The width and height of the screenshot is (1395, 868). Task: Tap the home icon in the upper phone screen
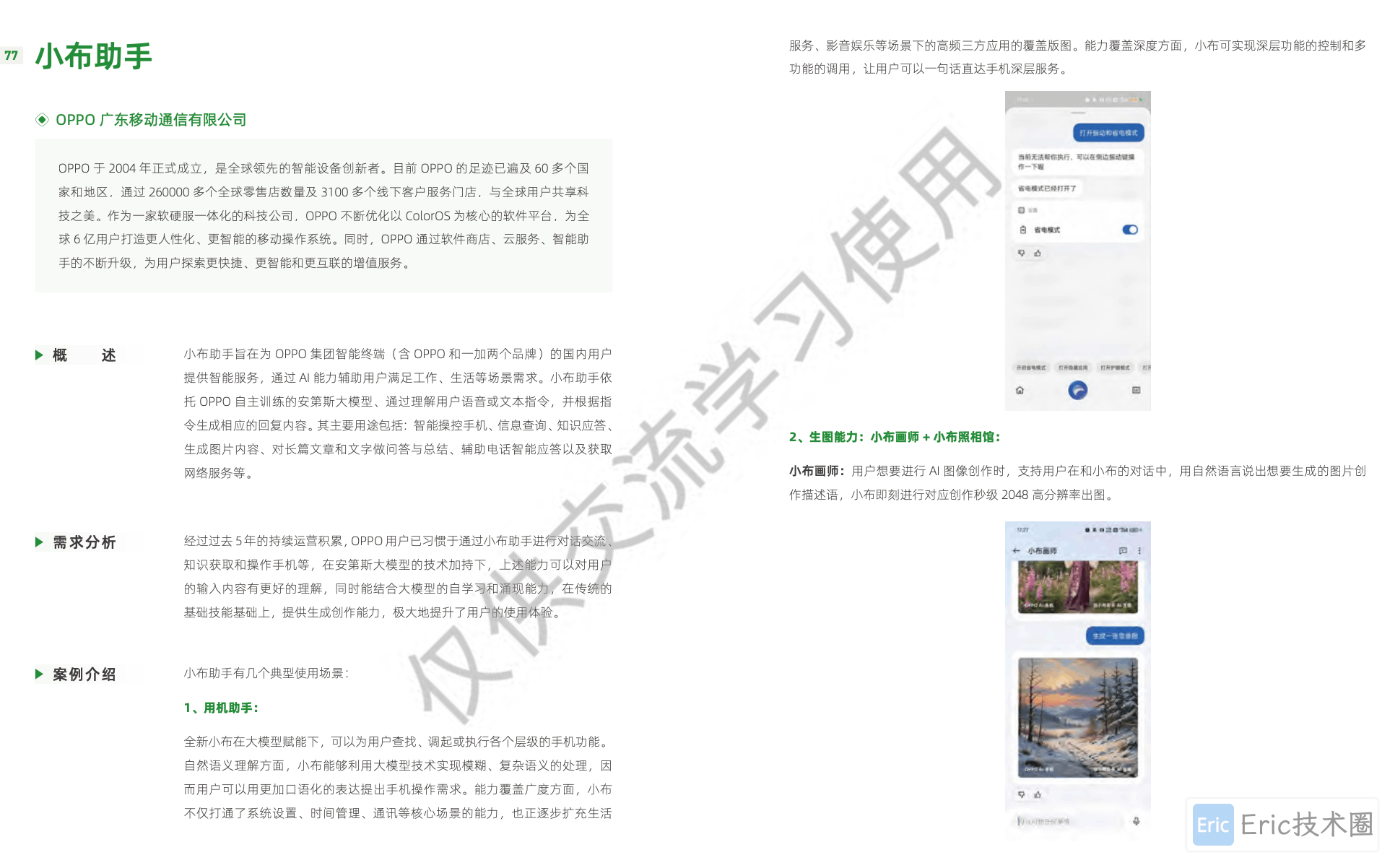[x=1020, y=390]
